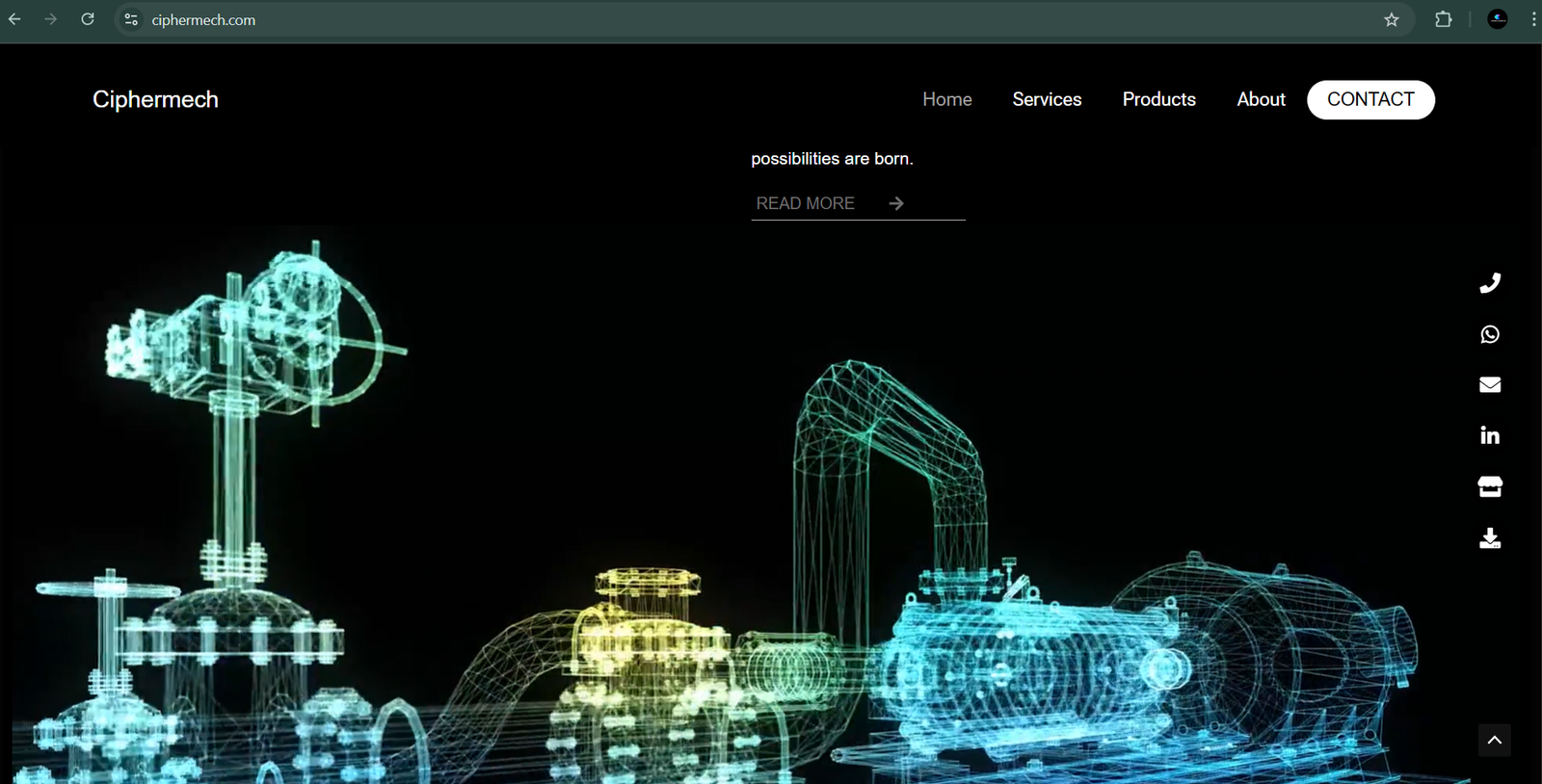This screenshot has height=784, width=1542.
Task: Click the store shop icon
Action: click(1490, 486)
